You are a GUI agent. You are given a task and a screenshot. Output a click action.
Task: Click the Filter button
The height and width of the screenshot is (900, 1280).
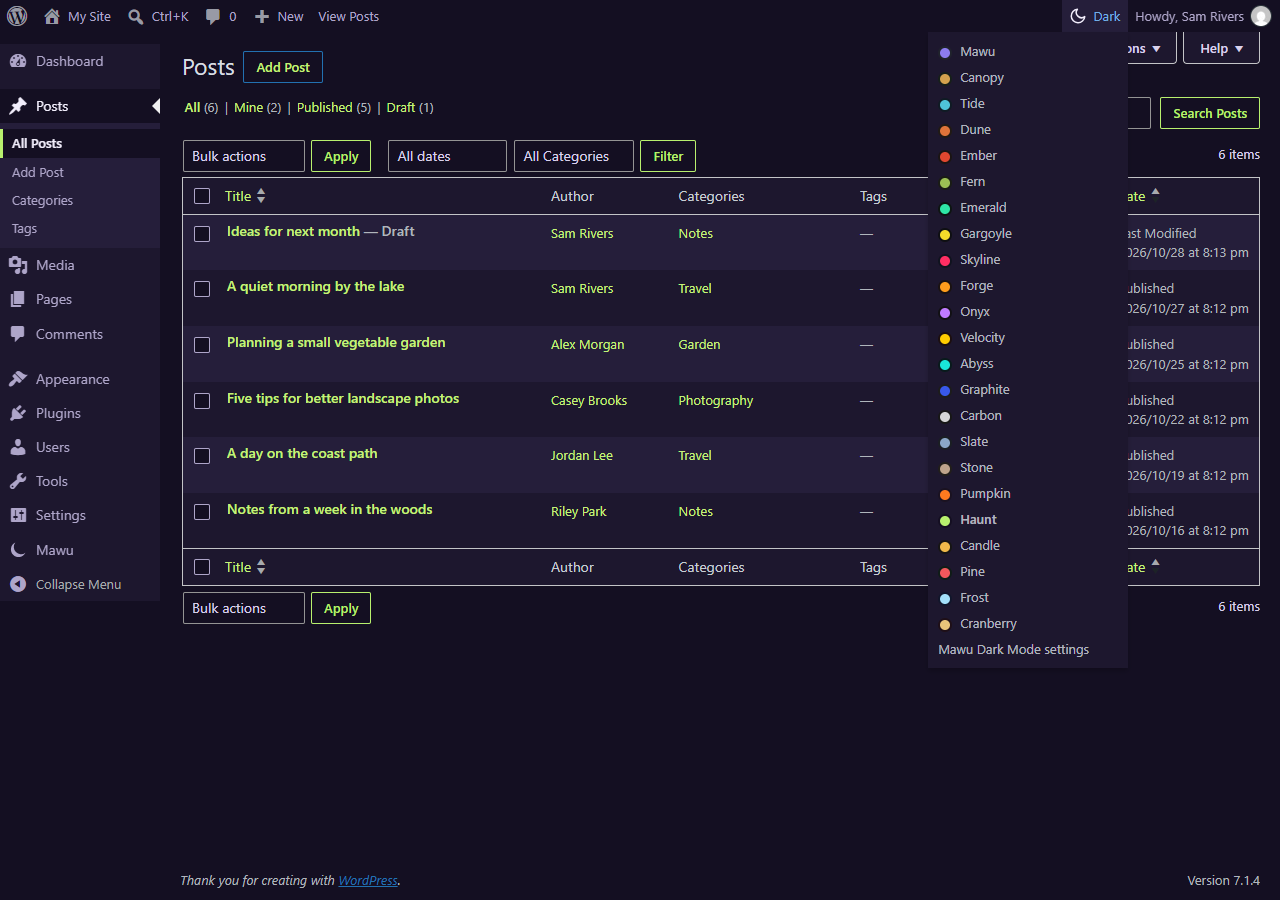coord(668,156)
